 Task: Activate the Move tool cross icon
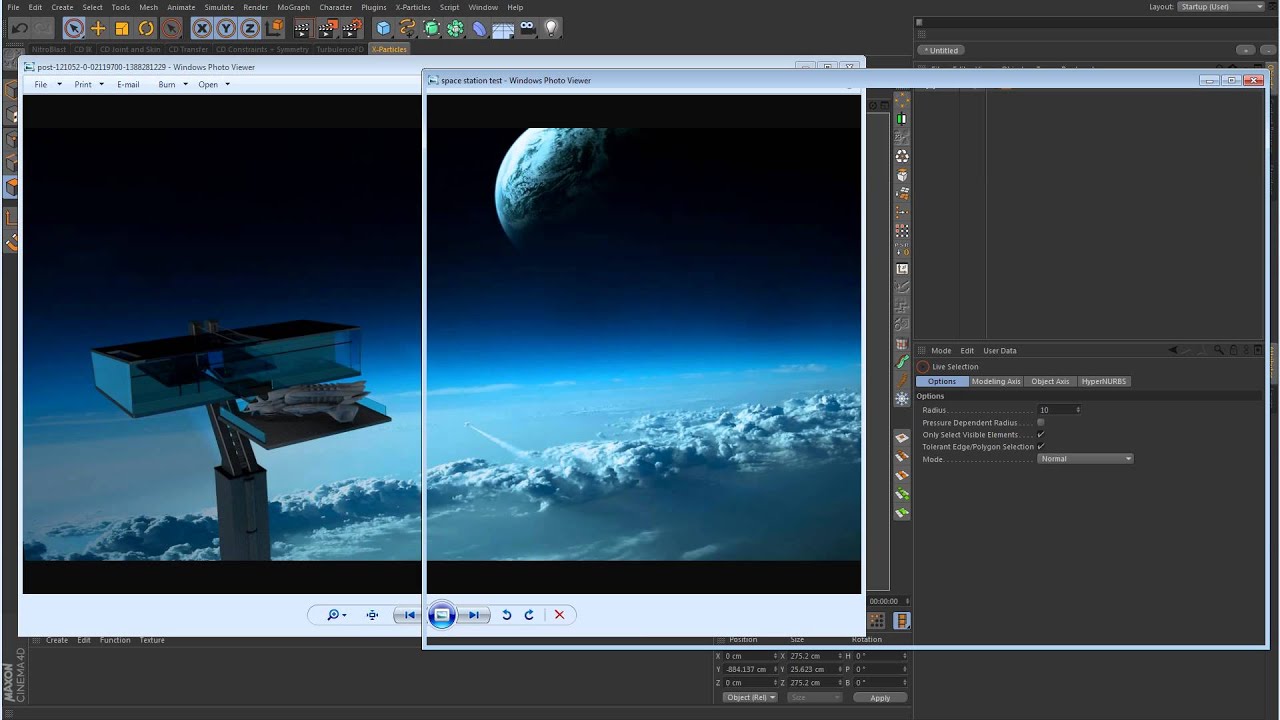click(x=98, y=29)
